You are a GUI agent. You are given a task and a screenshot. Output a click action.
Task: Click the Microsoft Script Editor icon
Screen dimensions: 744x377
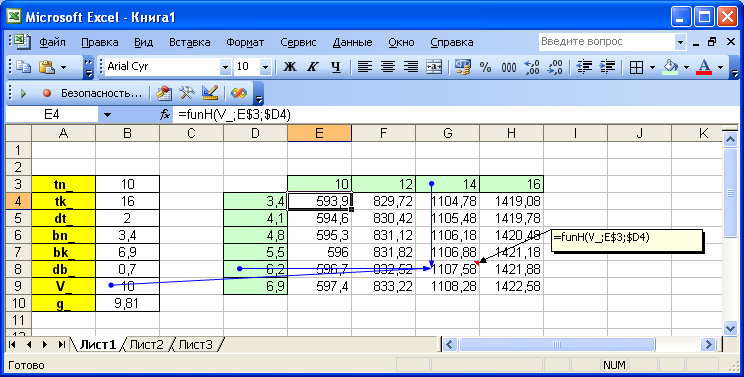(x=239, y=93)
